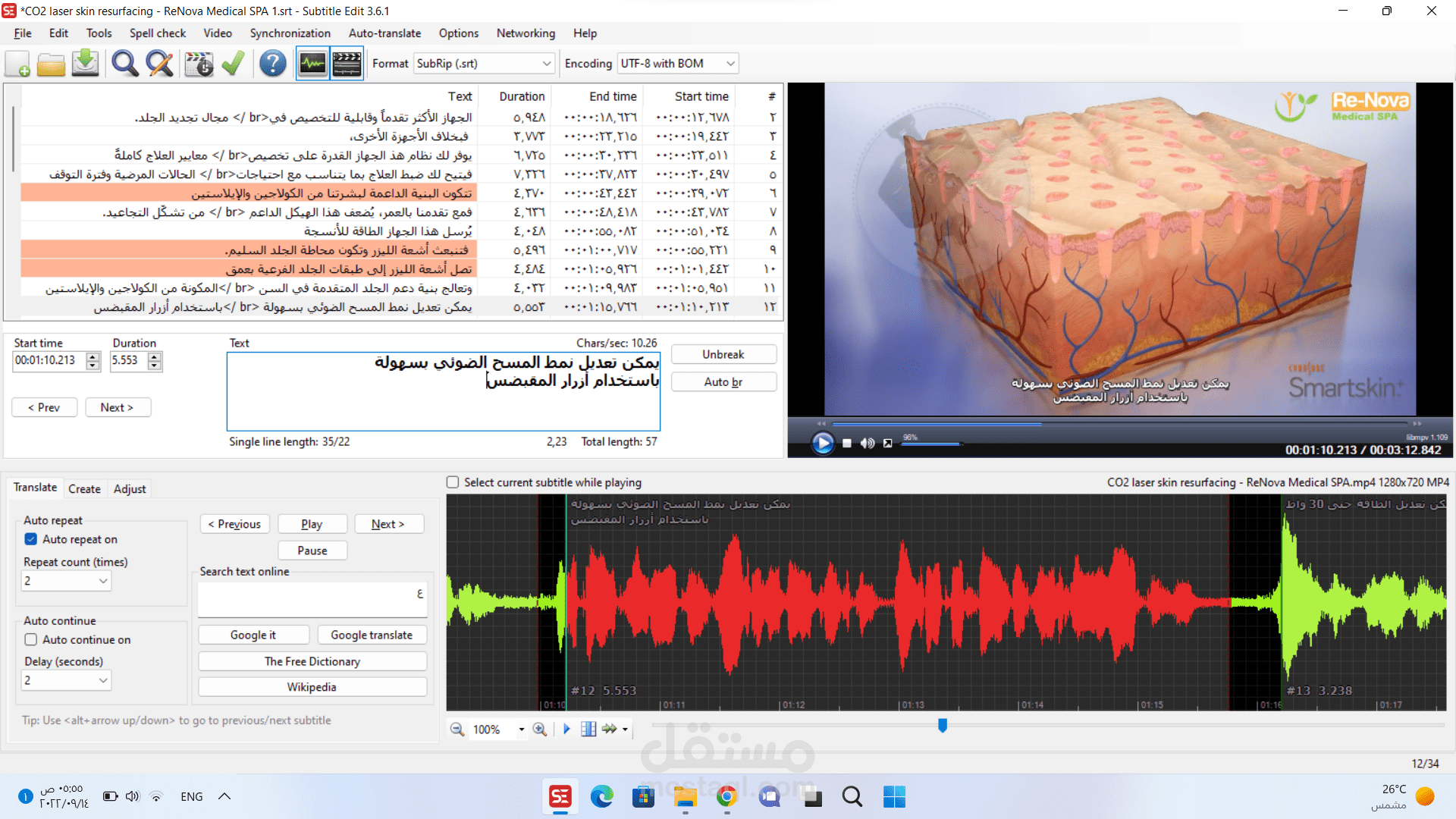1456x819 pixels.
Task: Open Find and Replace pencil magnifier icon
Action: (159, 64)
